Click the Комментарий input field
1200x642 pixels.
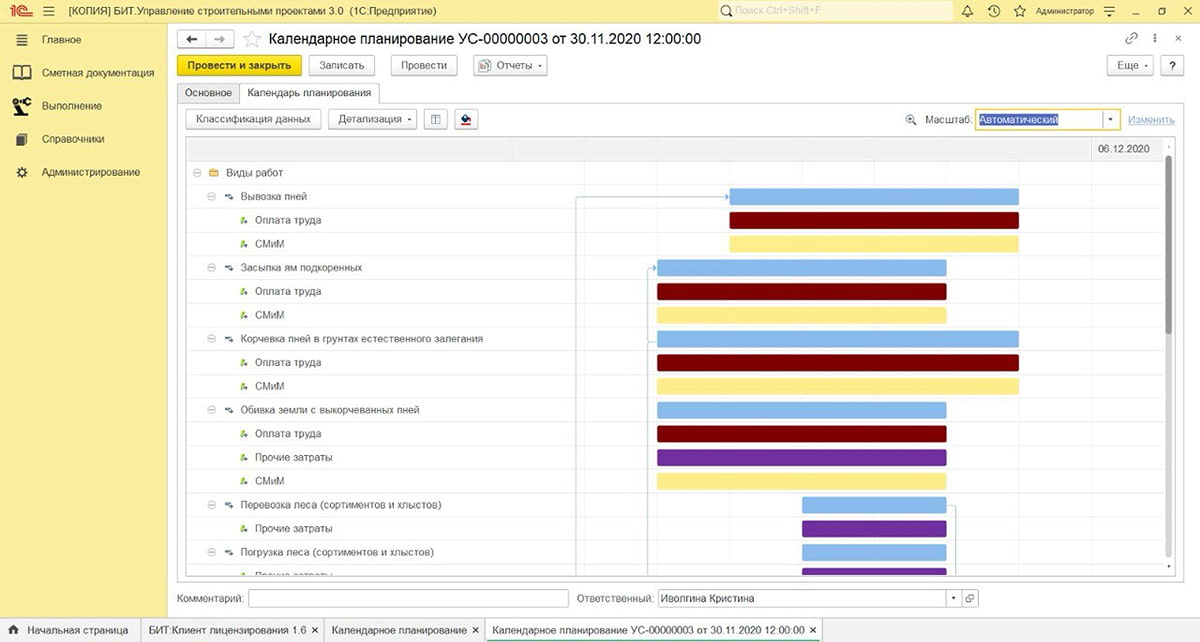[x=408, y=598]
